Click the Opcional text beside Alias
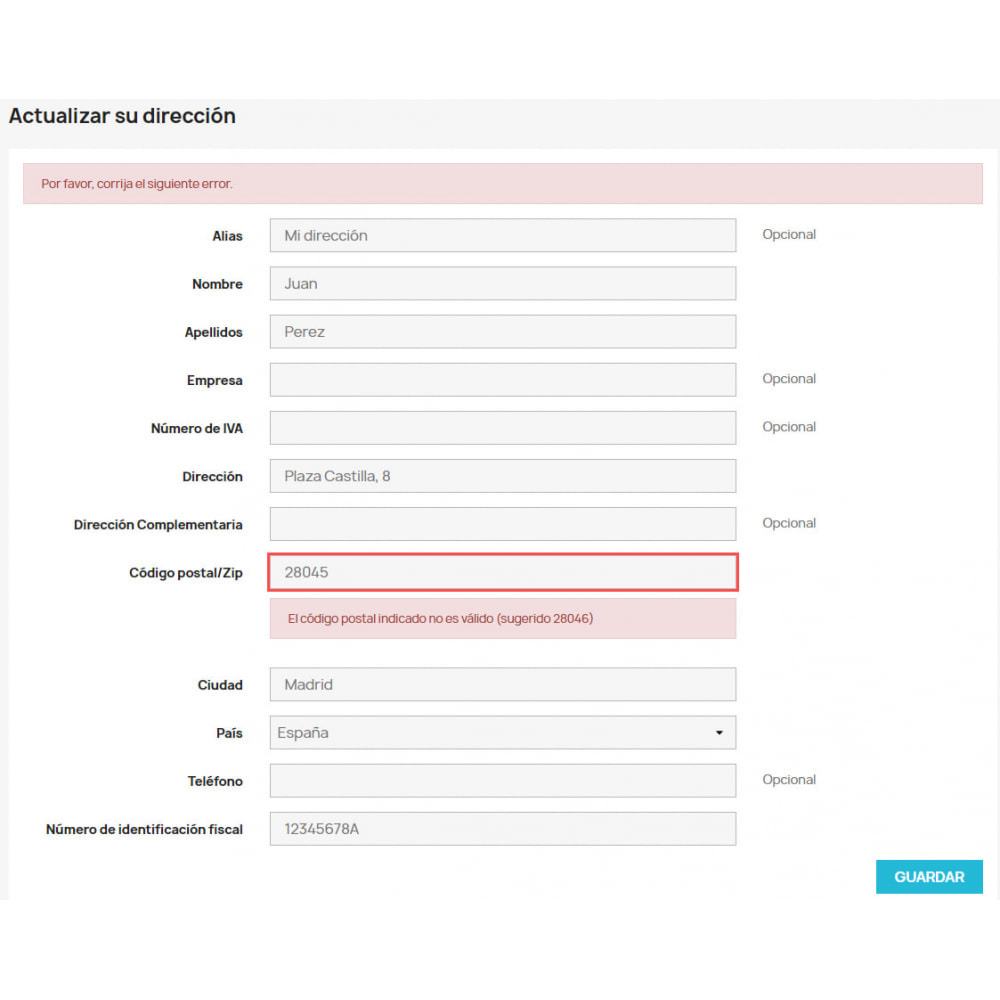Image resolution: width=1000 pixels, height=1000 pixels. click(789, 235)
